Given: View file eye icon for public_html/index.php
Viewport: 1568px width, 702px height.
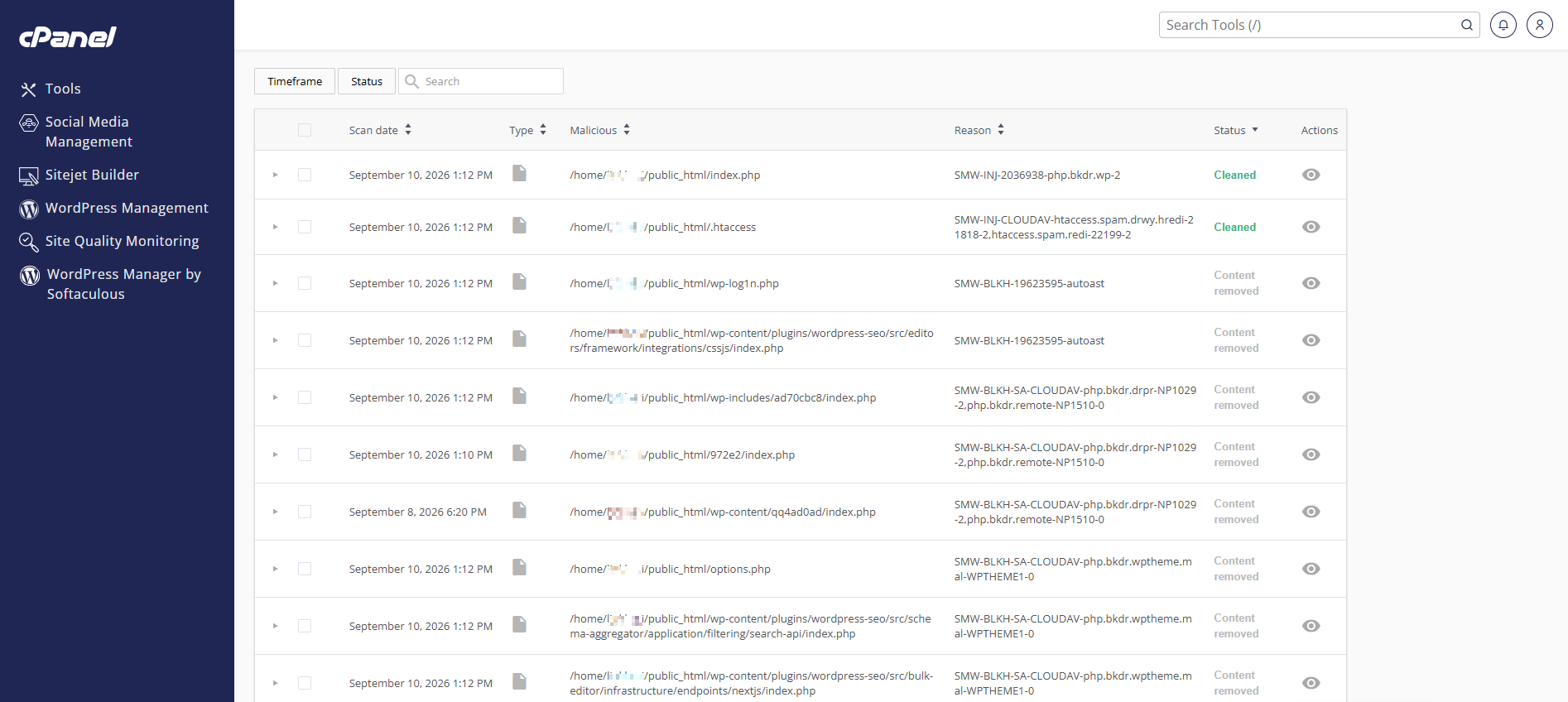Looking at the screenshot, I should point(1311,175).
